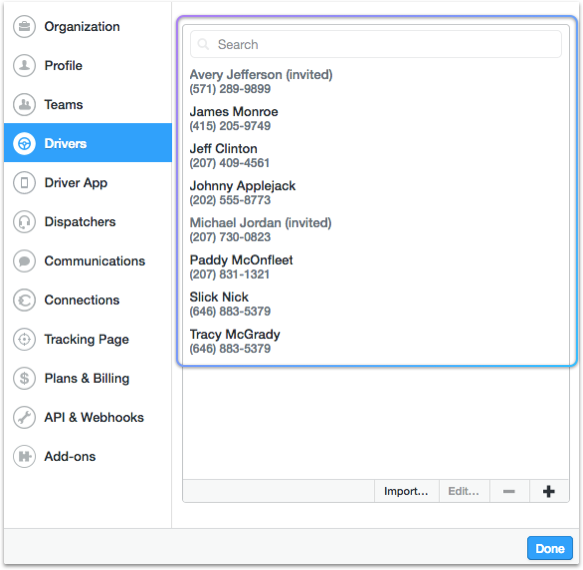
Task: Click the Add-ons puzzle piece icon
Action: click(x=24, y=456)
